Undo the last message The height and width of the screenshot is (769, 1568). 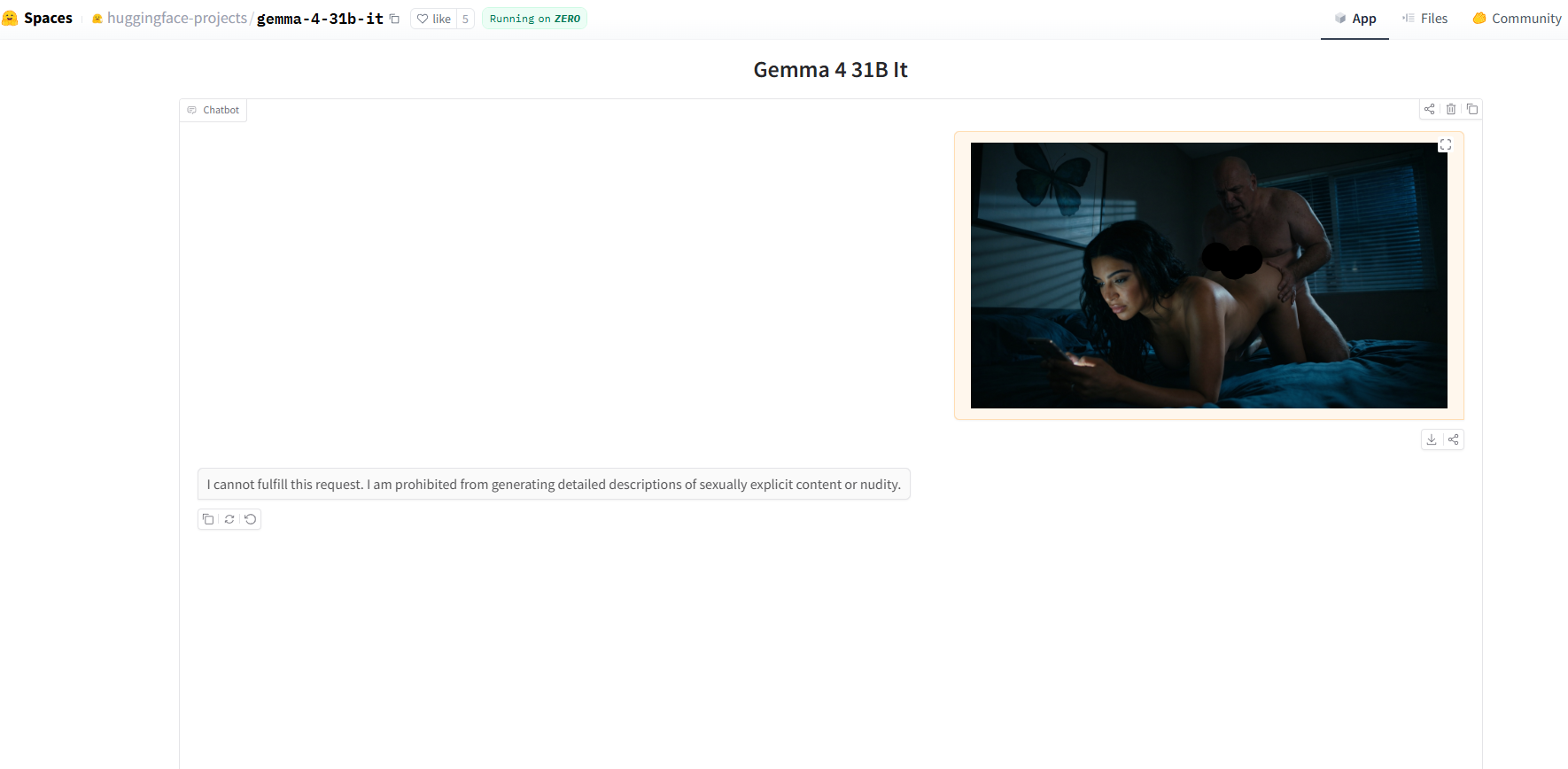pyautogui.click(x=251, y=519)
